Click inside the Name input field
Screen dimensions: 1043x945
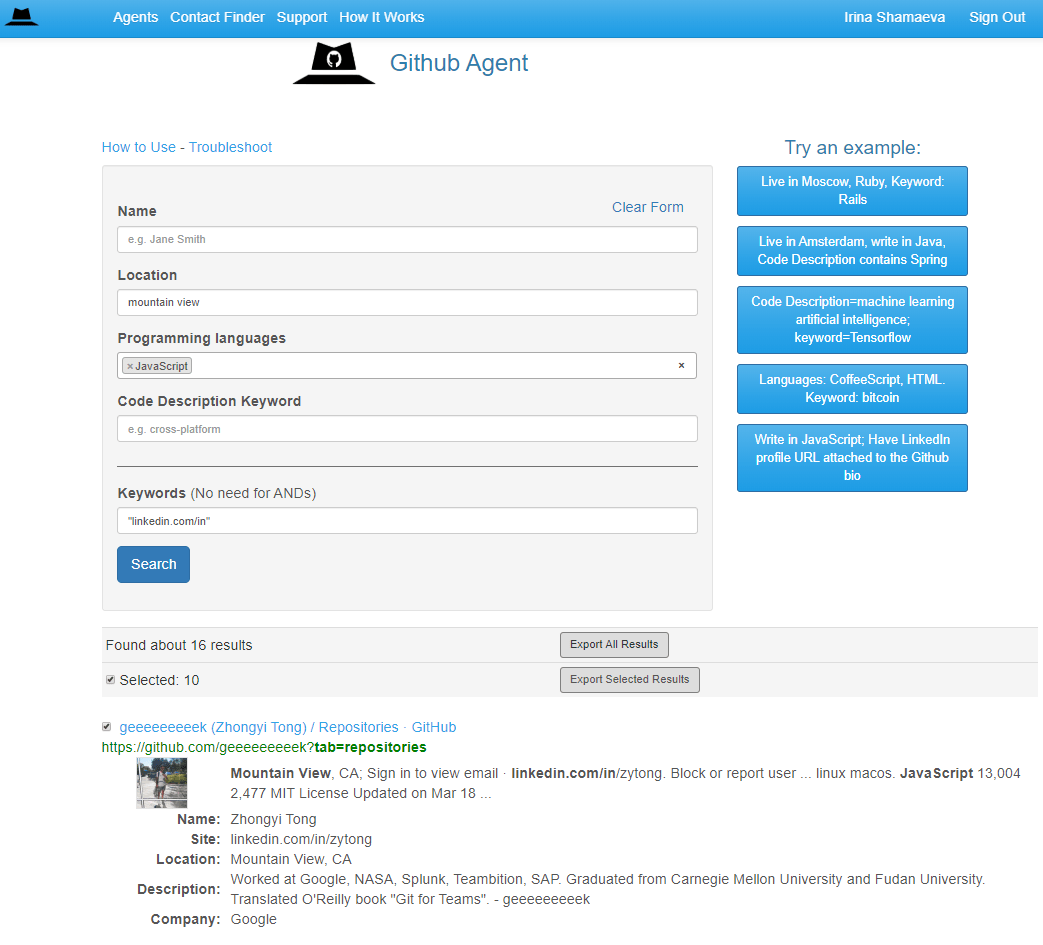click(x=407, y=239)
